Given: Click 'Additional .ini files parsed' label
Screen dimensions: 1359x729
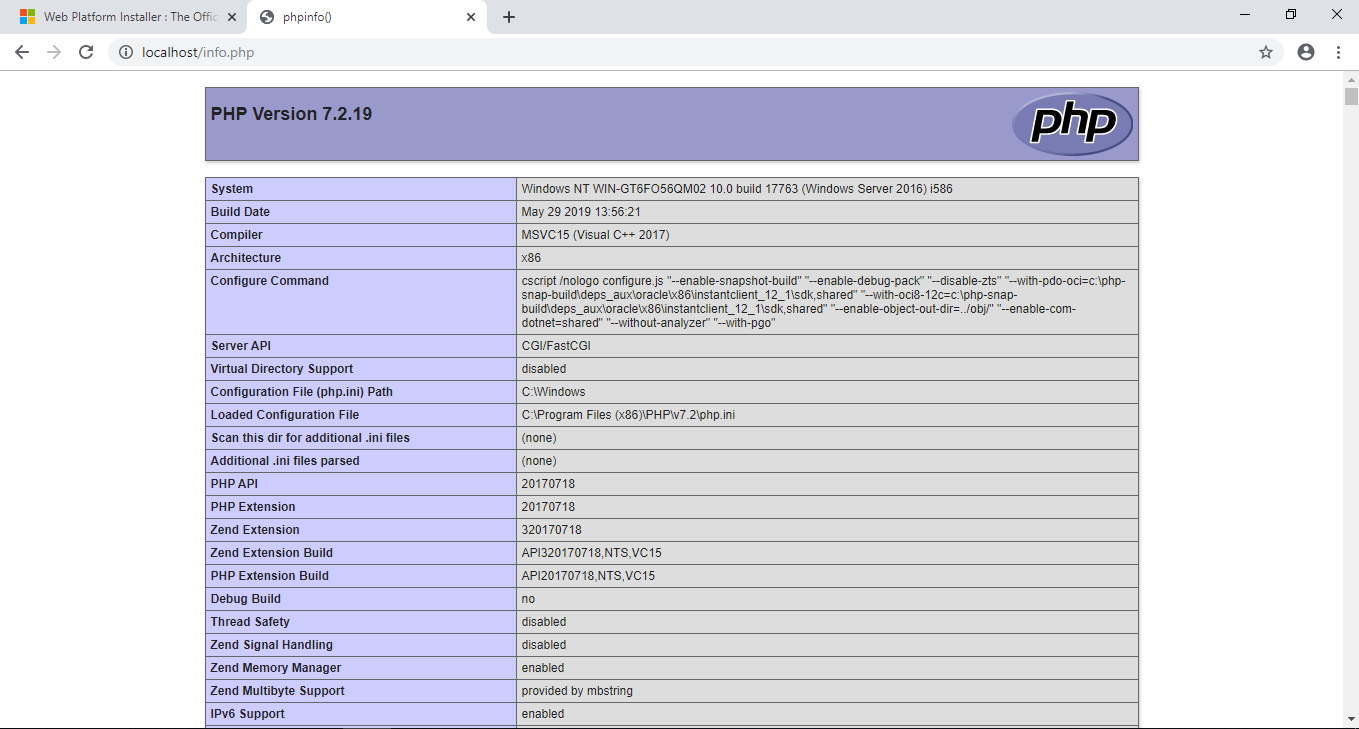Looking at the screenshot, I should click(x=285, y=461).
